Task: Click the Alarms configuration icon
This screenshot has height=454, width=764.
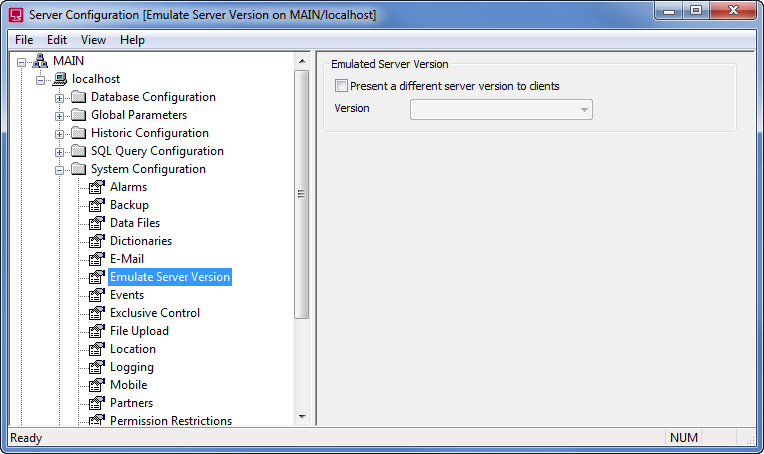Action: (x=97, y=187)
